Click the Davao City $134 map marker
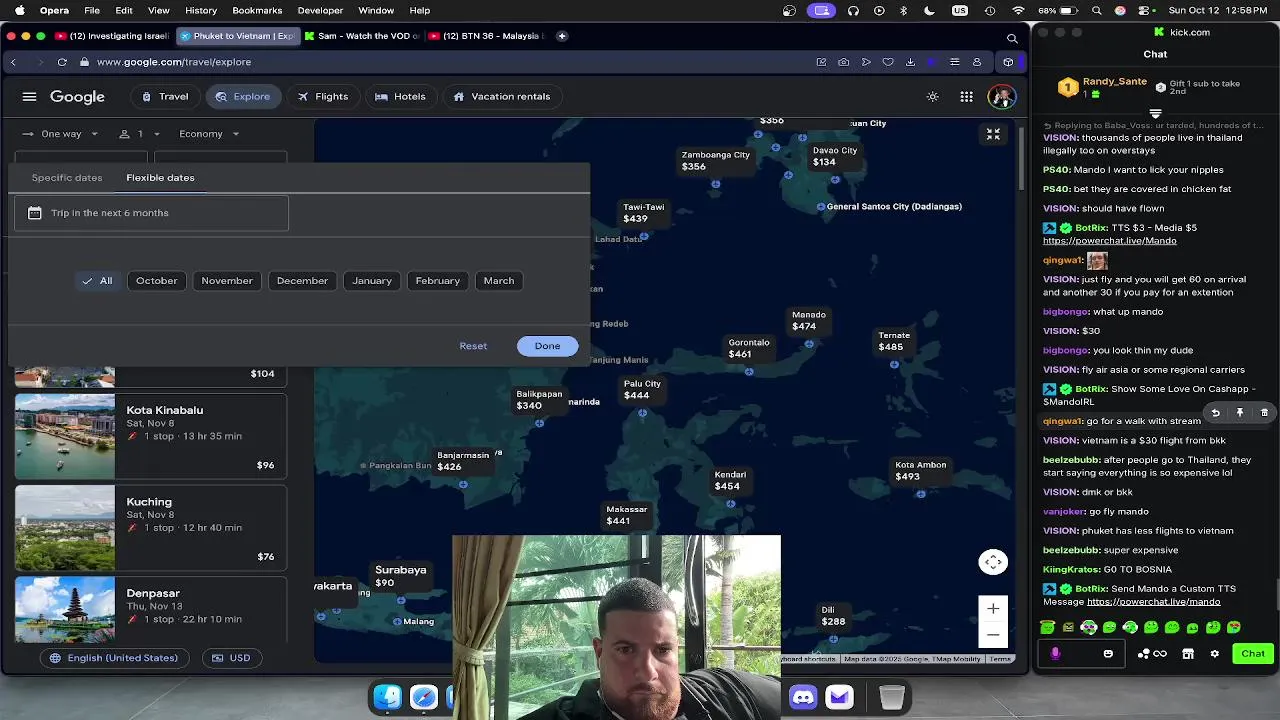This screenshot has height=720, width=1280. (x=834, y=156)
